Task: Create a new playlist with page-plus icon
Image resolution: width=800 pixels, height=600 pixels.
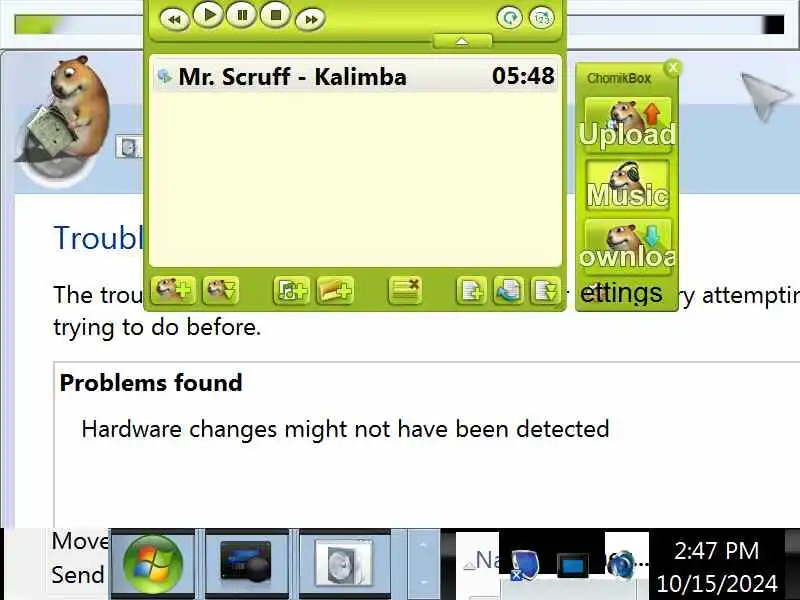Action: (471, 290)
